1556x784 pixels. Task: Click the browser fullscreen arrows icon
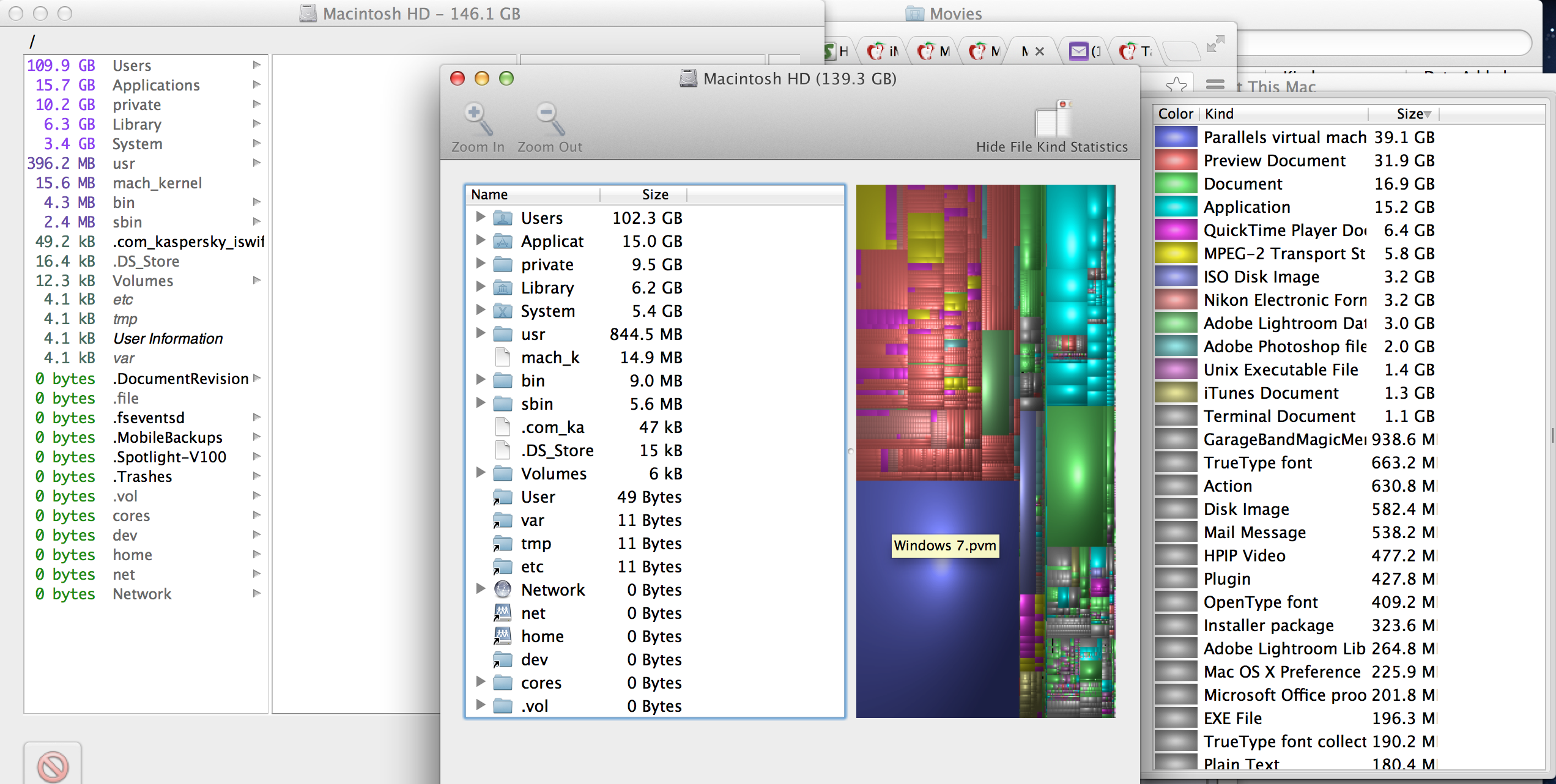[1216, 43]
